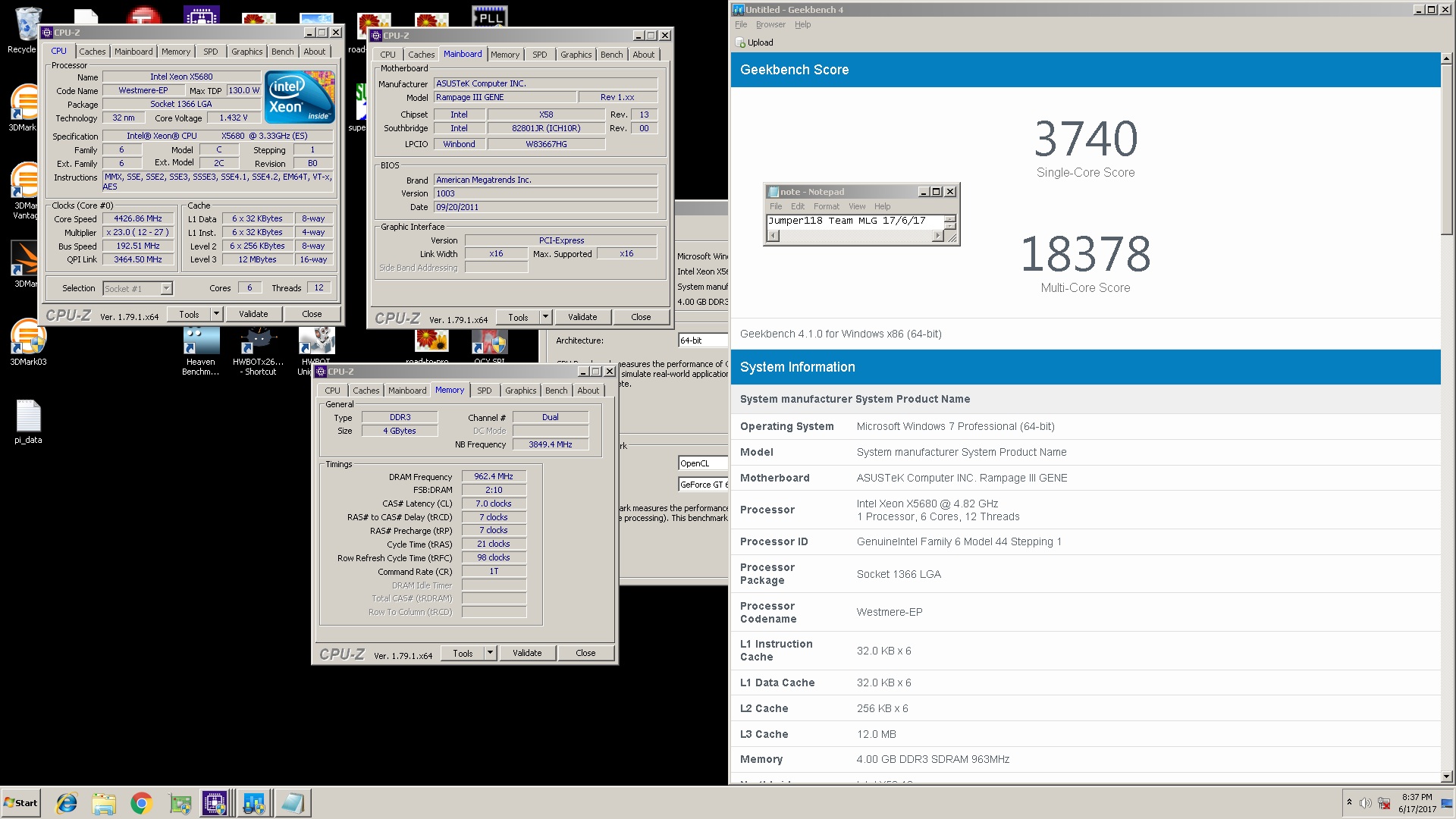
Task: Open Internet Explorer from the taskbar
Action: (x=67, y=803)
